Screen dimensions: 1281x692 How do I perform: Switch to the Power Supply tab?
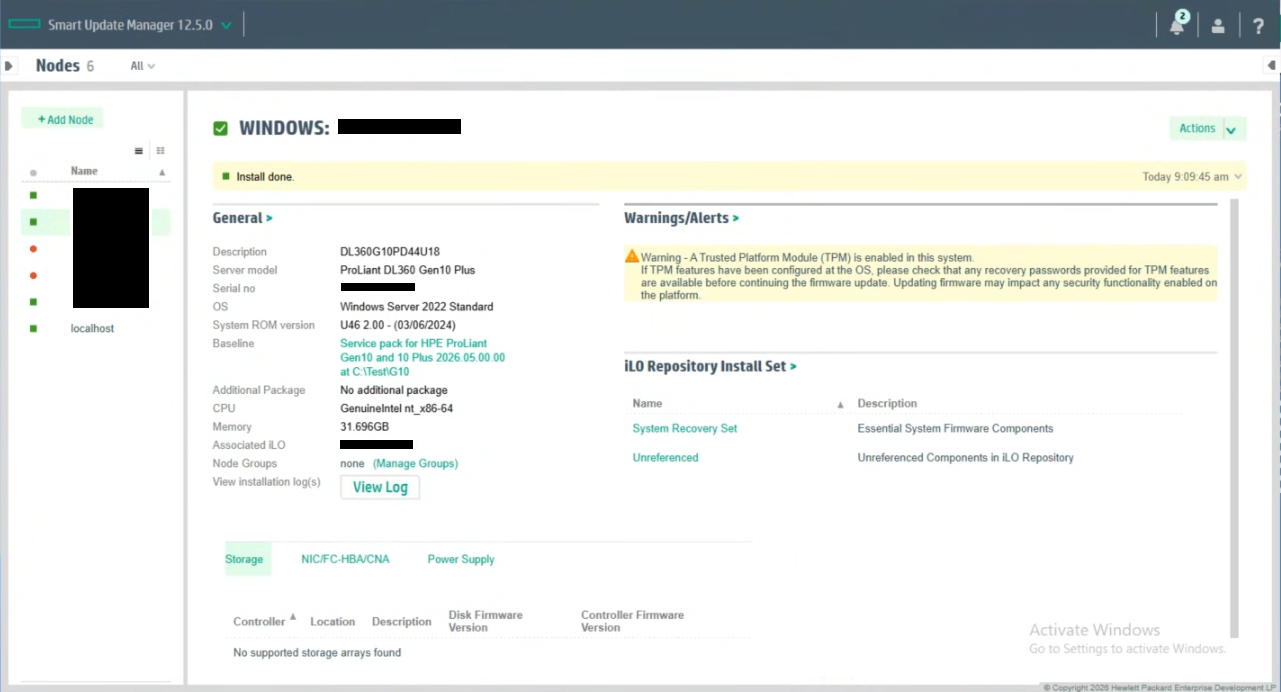[461, 559]
